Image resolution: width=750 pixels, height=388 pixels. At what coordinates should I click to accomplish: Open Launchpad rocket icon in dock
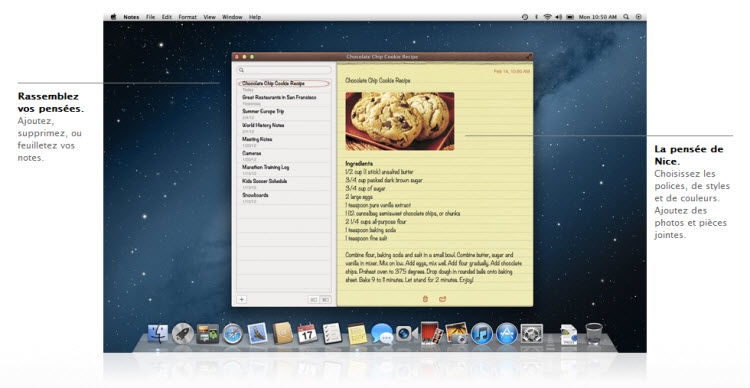tap(183, 333)
